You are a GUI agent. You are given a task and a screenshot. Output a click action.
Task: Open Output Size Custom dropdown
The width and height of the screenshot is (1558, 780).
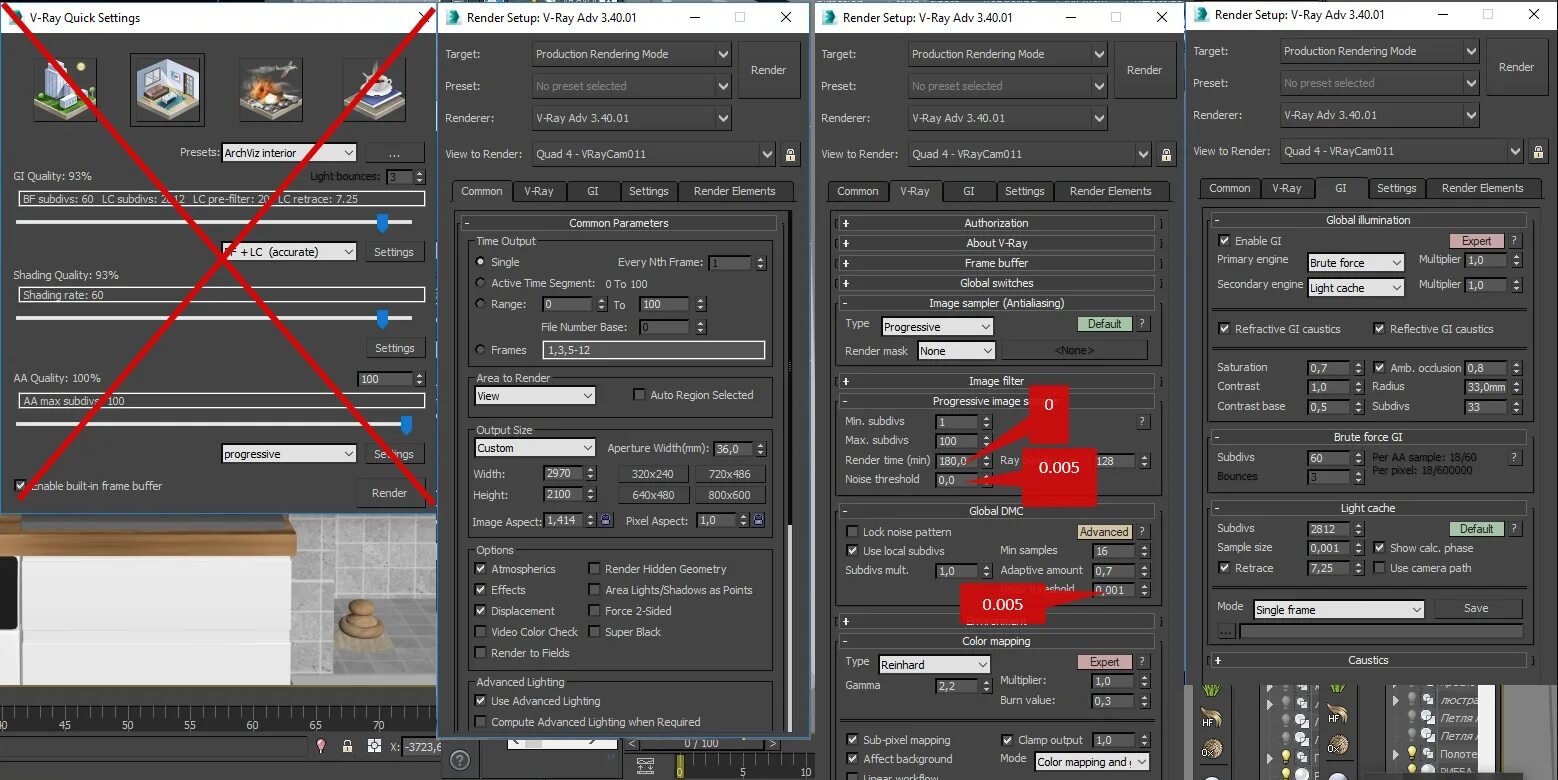[x=535, y=448]
